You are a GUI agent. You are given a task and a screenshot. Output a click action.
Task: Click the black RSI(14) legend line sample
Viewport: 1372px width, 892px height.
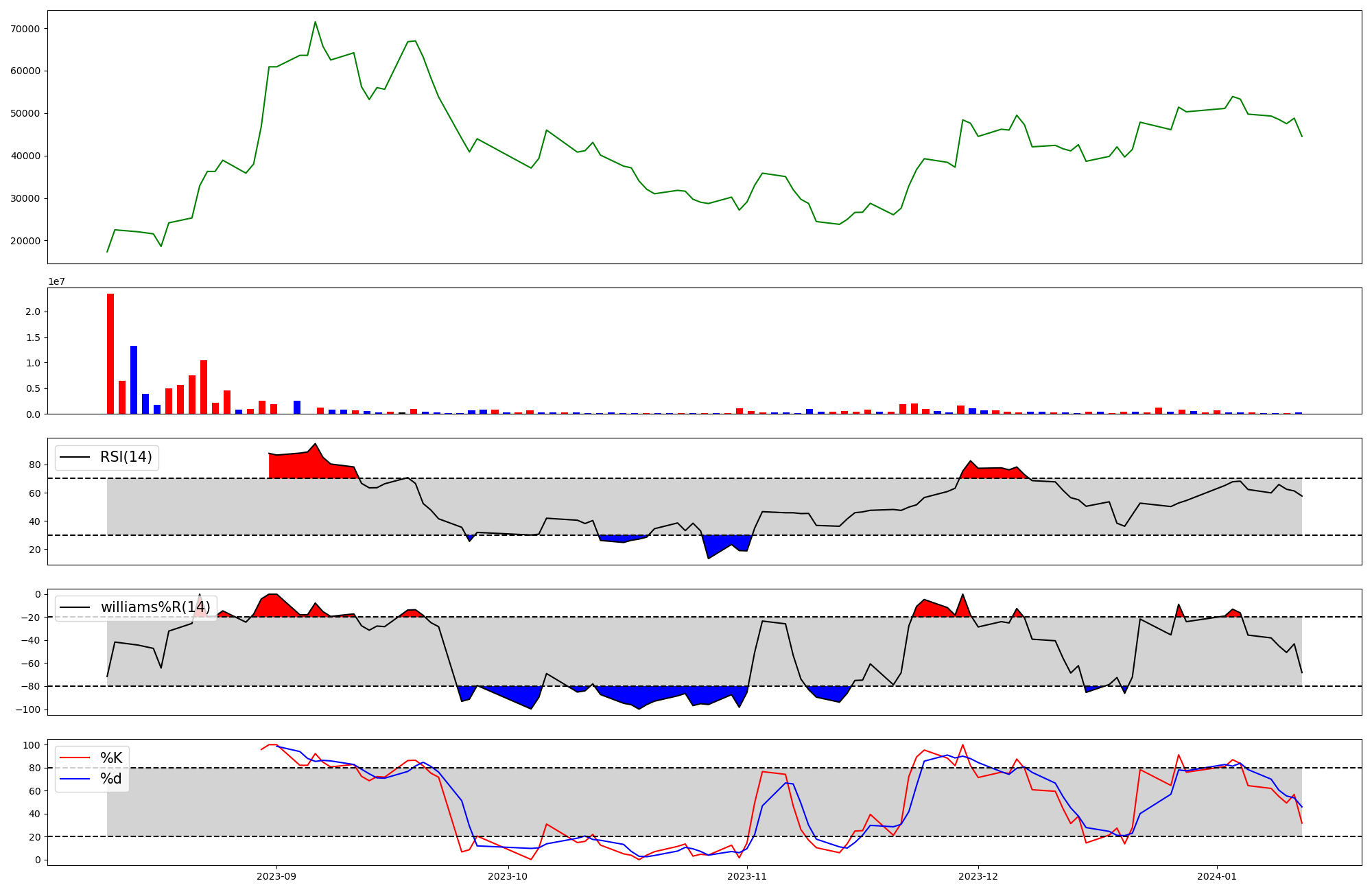(75, 458)
